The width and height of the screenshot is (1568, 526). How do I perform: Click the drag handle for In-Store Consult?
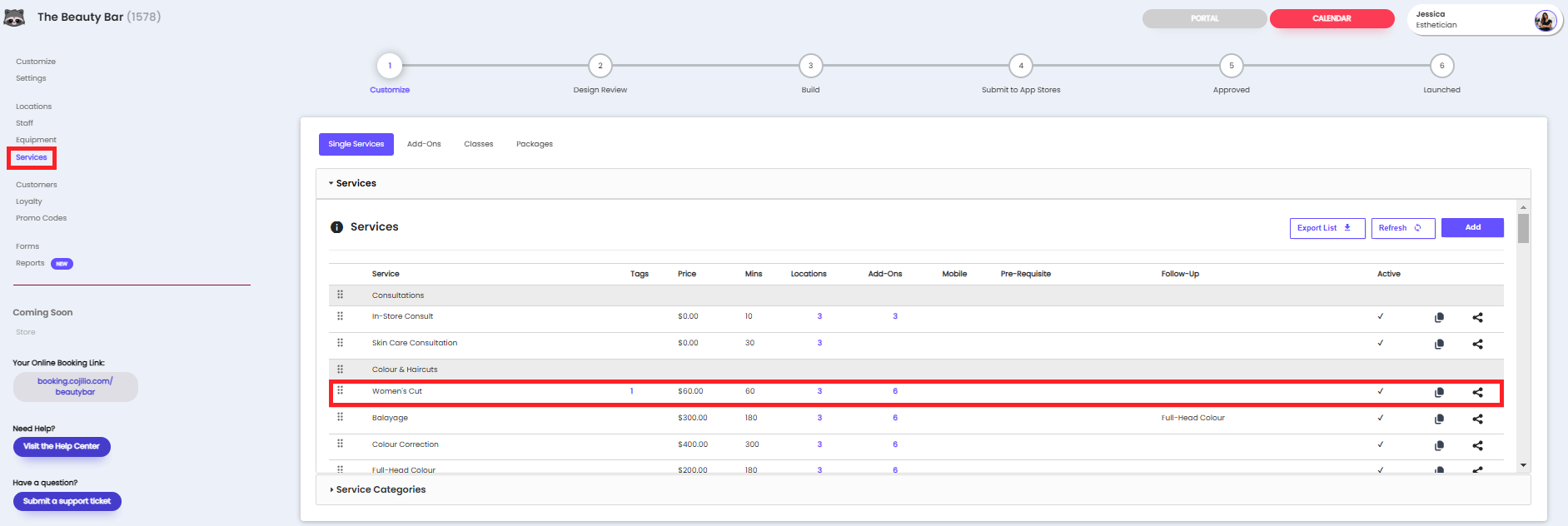[340, 316]
